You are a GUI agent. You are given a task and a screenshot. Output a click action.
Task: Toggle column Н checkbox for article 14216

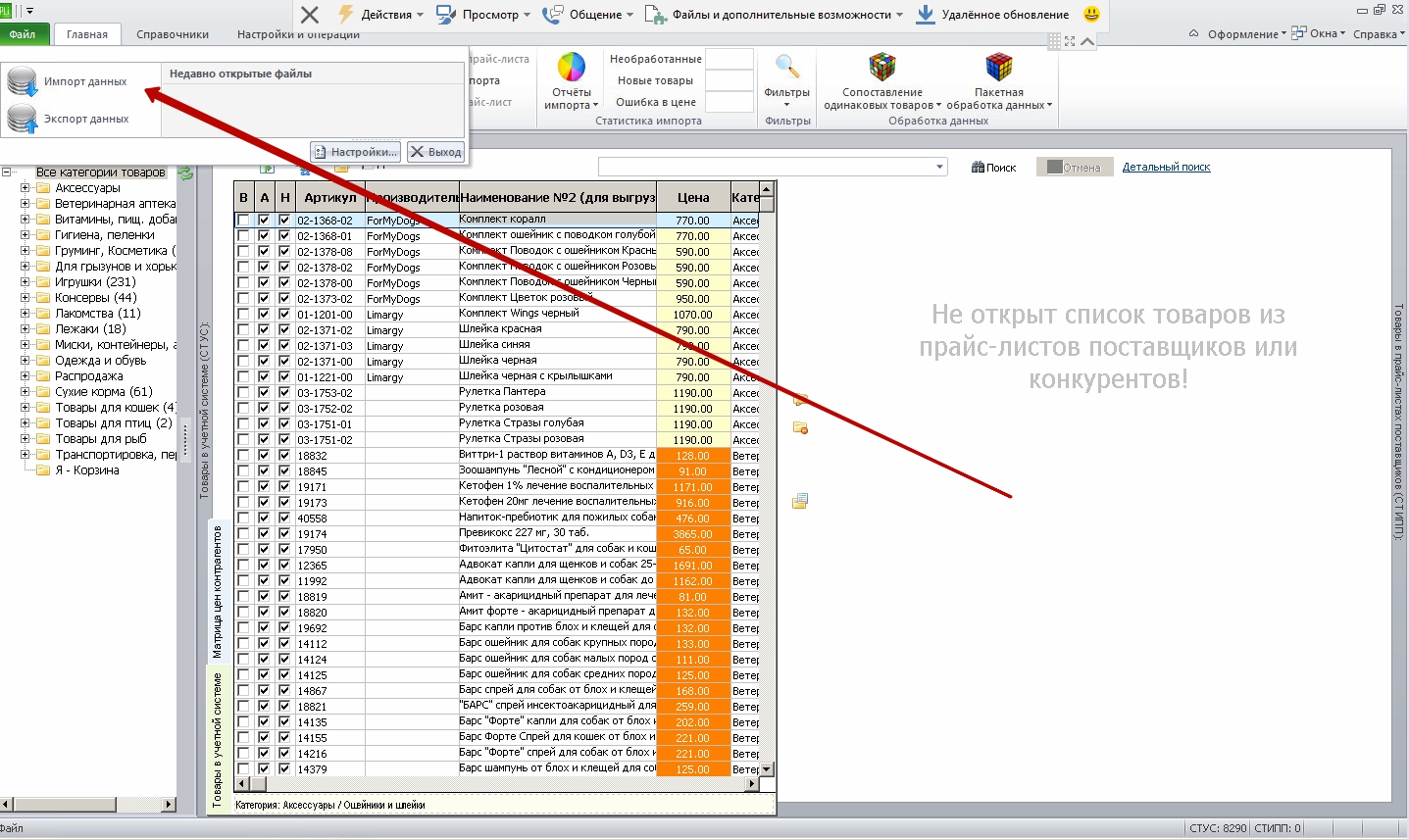point(284,754)
